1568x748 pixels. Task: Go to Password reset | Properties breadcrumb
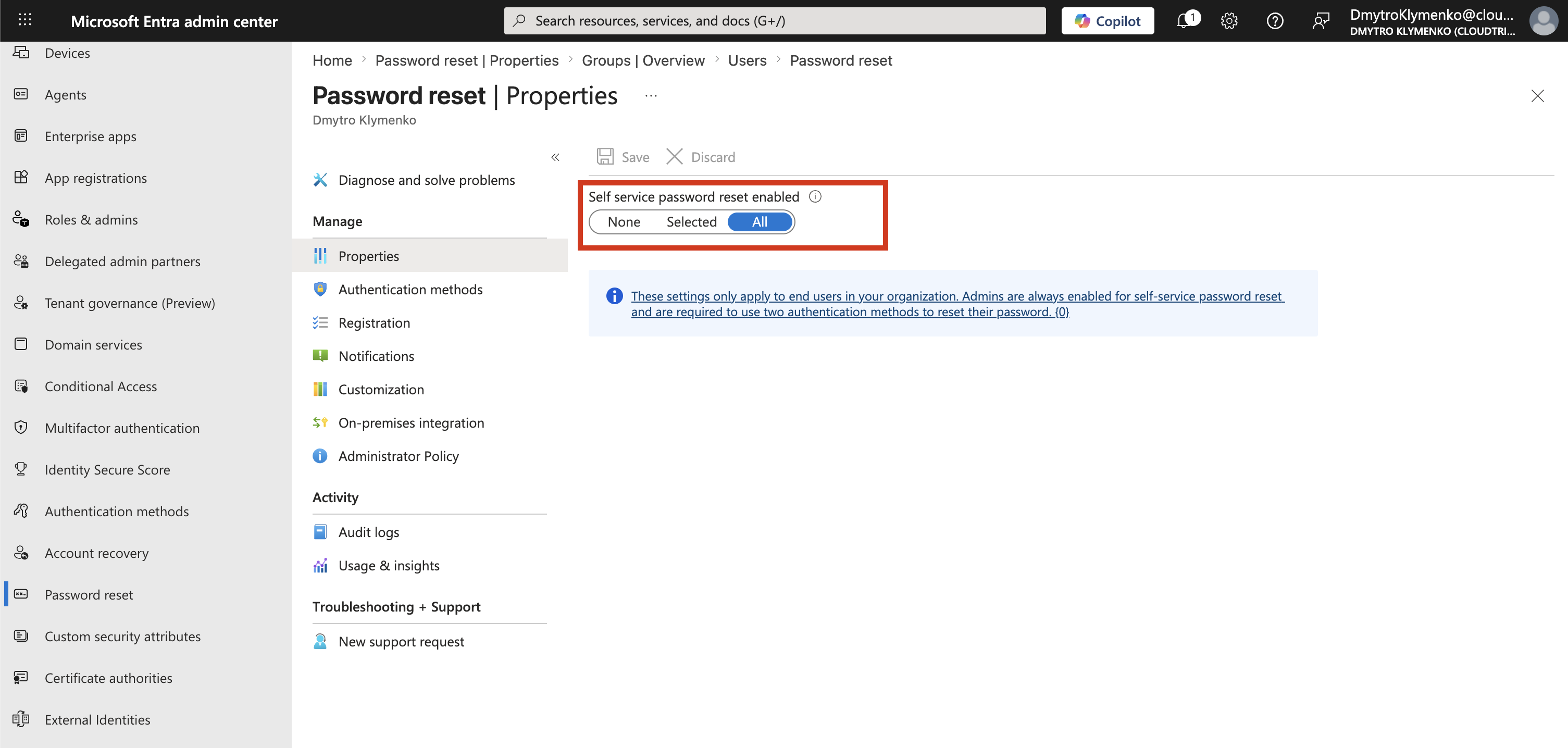tap(467, 60)
